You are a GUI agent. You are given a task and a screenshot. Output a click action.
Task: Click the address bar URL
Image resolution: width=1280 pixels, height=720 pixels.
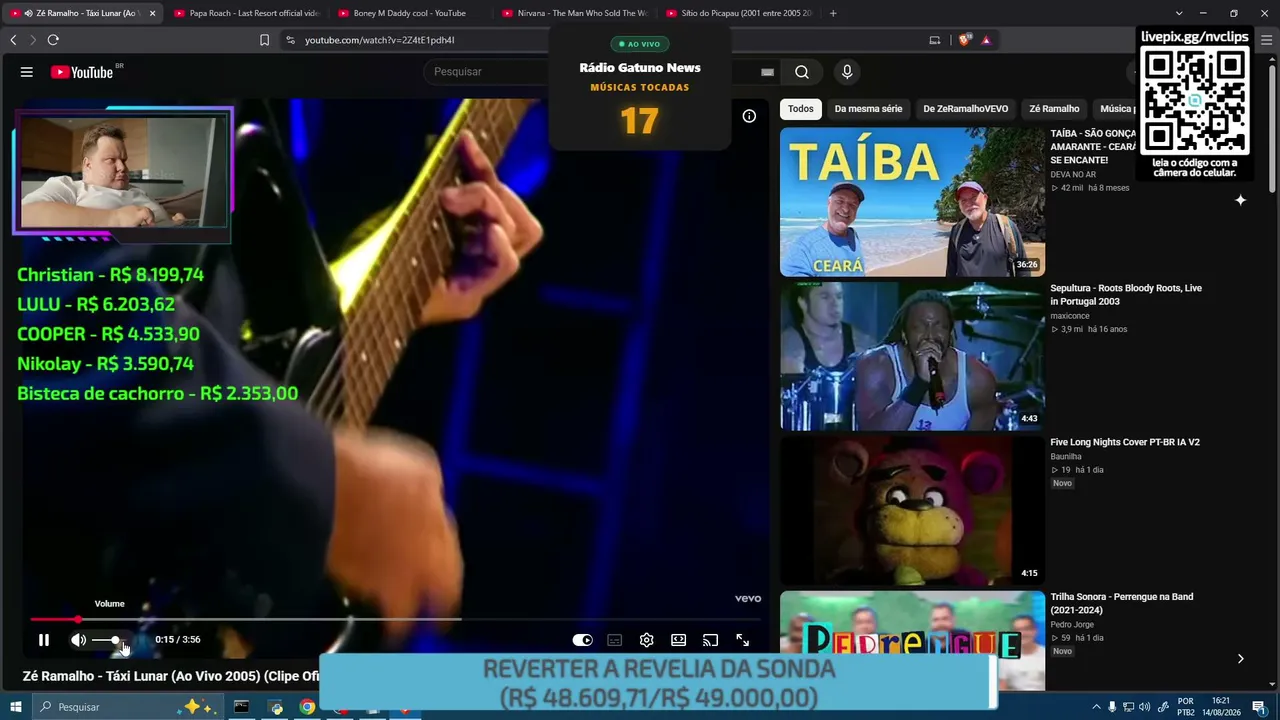click(380, 40)
